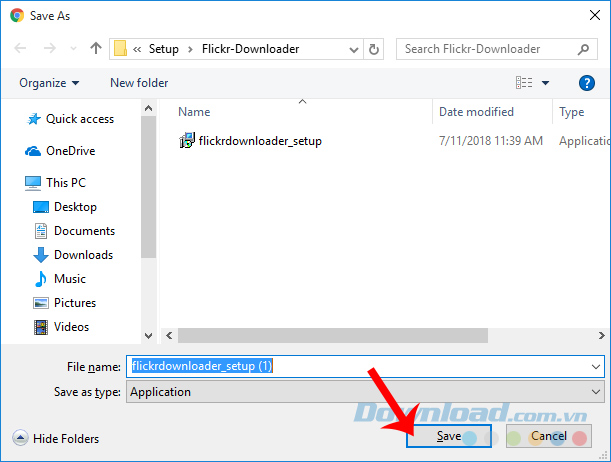
Task: Click the Cancel button
Action: [549, 436]
